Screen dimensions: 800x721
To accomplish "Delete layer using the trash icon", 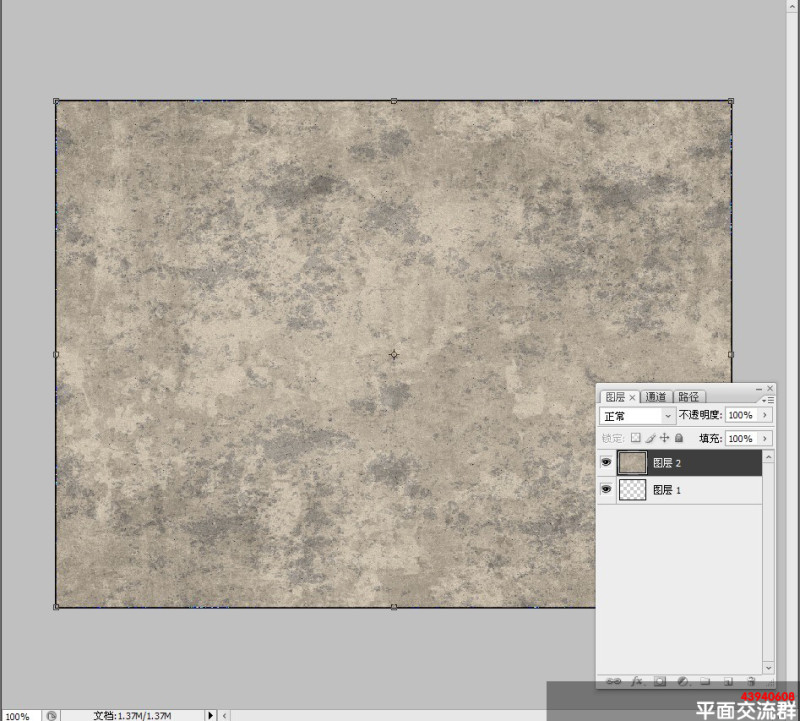I will pyautogui.click(x=751, y=681).
